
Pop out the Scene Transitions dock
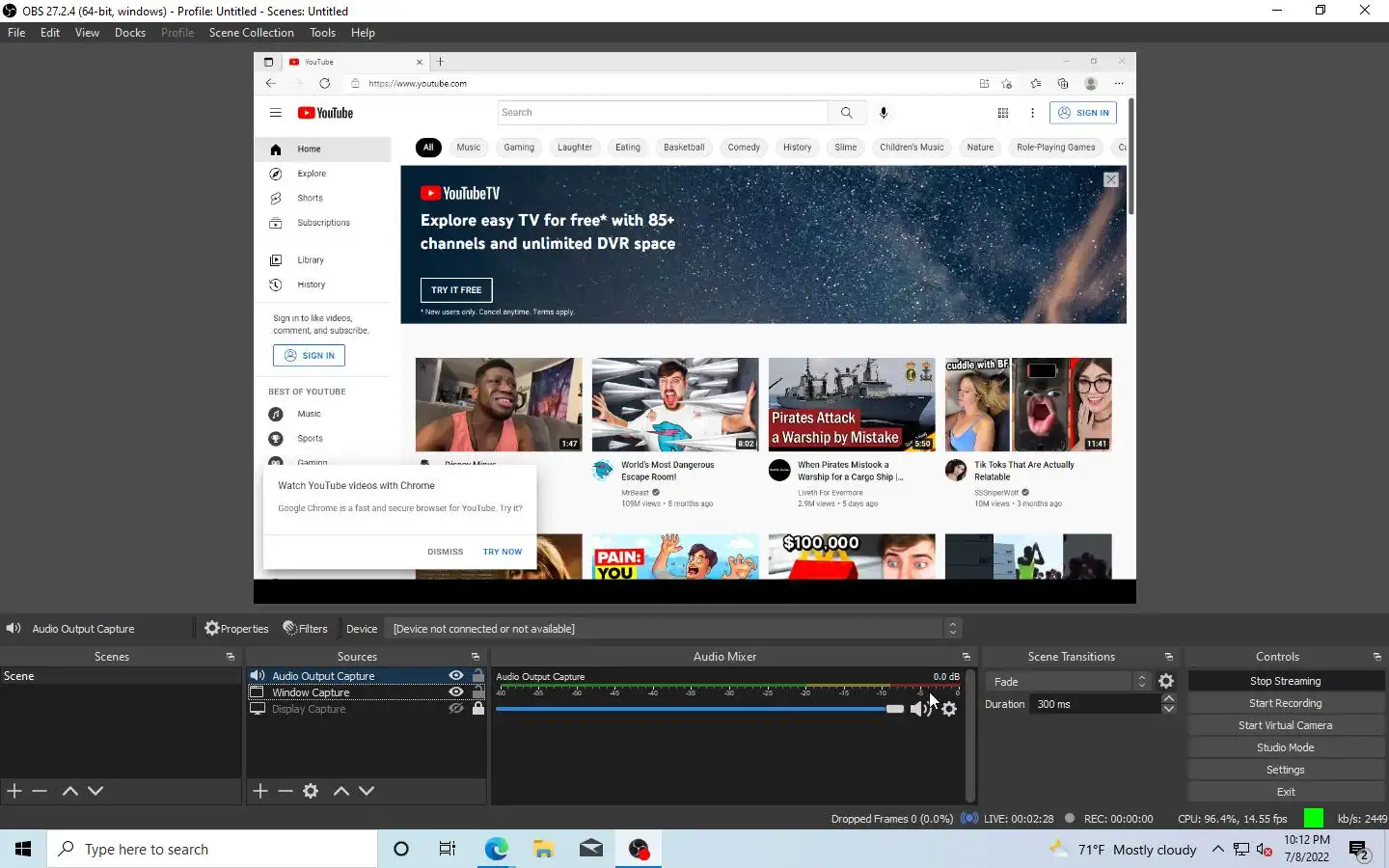pyautogui.click(x=1169, y=657)
